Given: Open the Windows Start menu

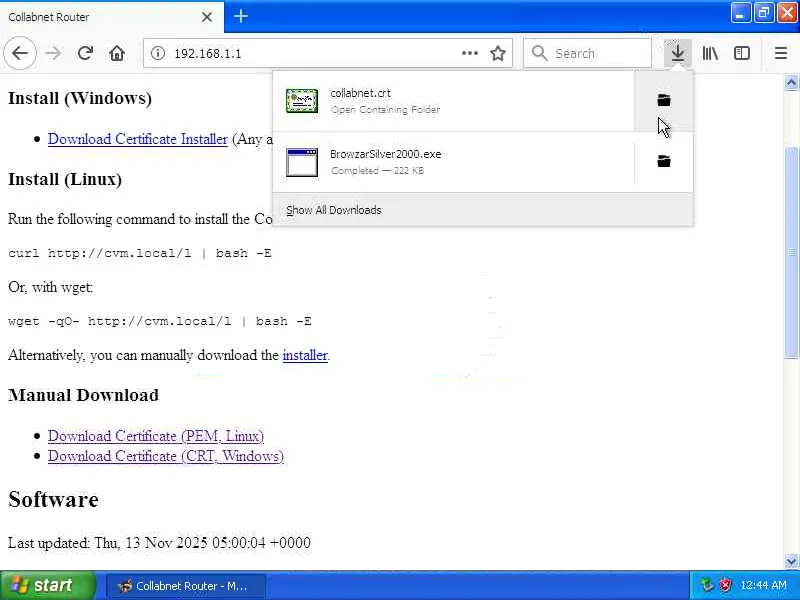Looking at the screenshot, I should coord(47,585).
